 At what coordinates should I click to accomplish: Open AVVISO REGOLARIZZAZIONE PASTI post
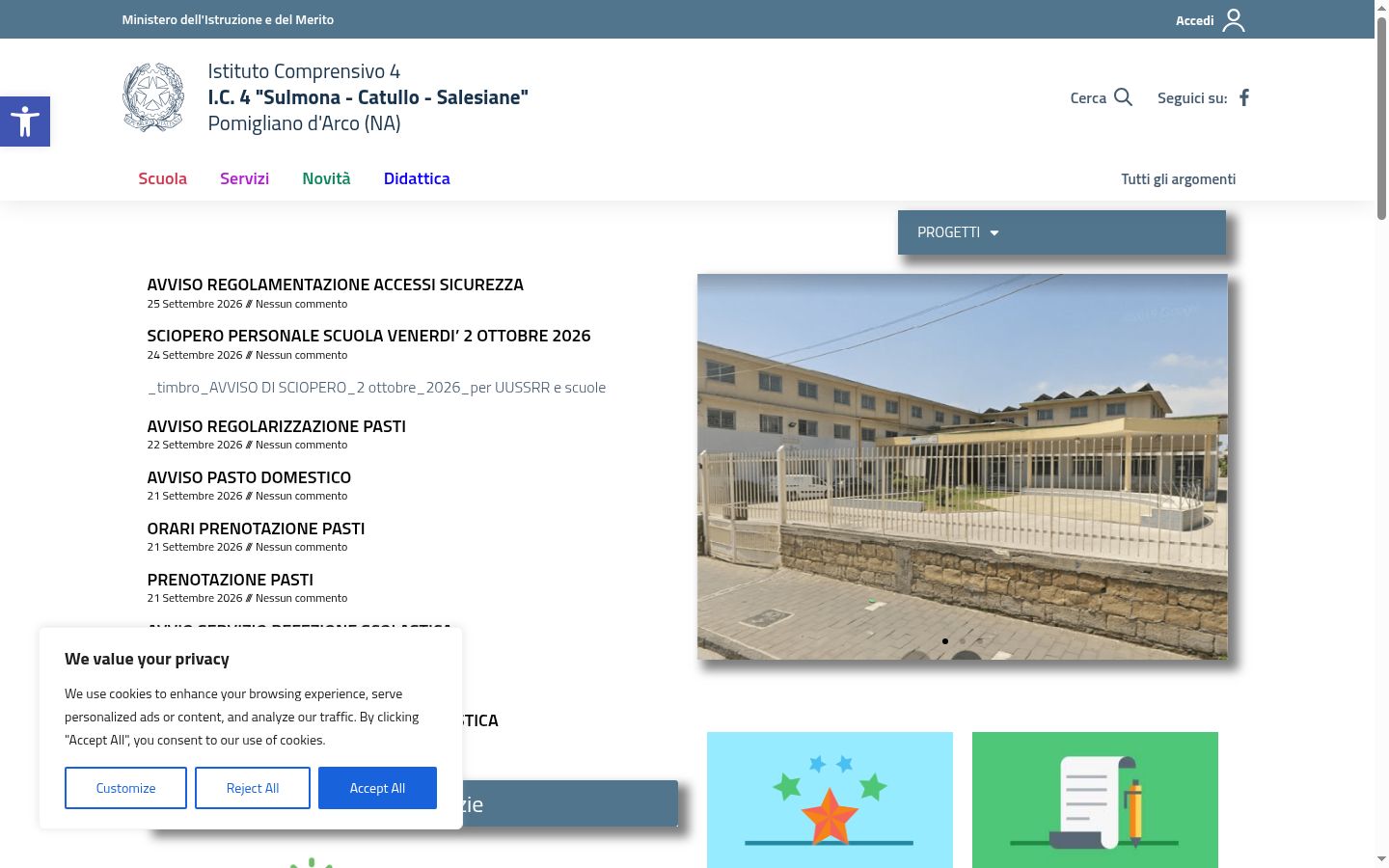click(276, 426)
